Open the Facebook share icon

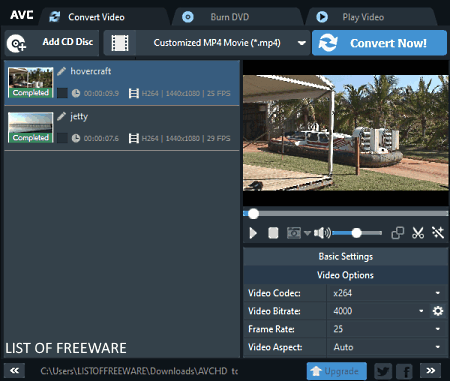[x=405, y=371]
